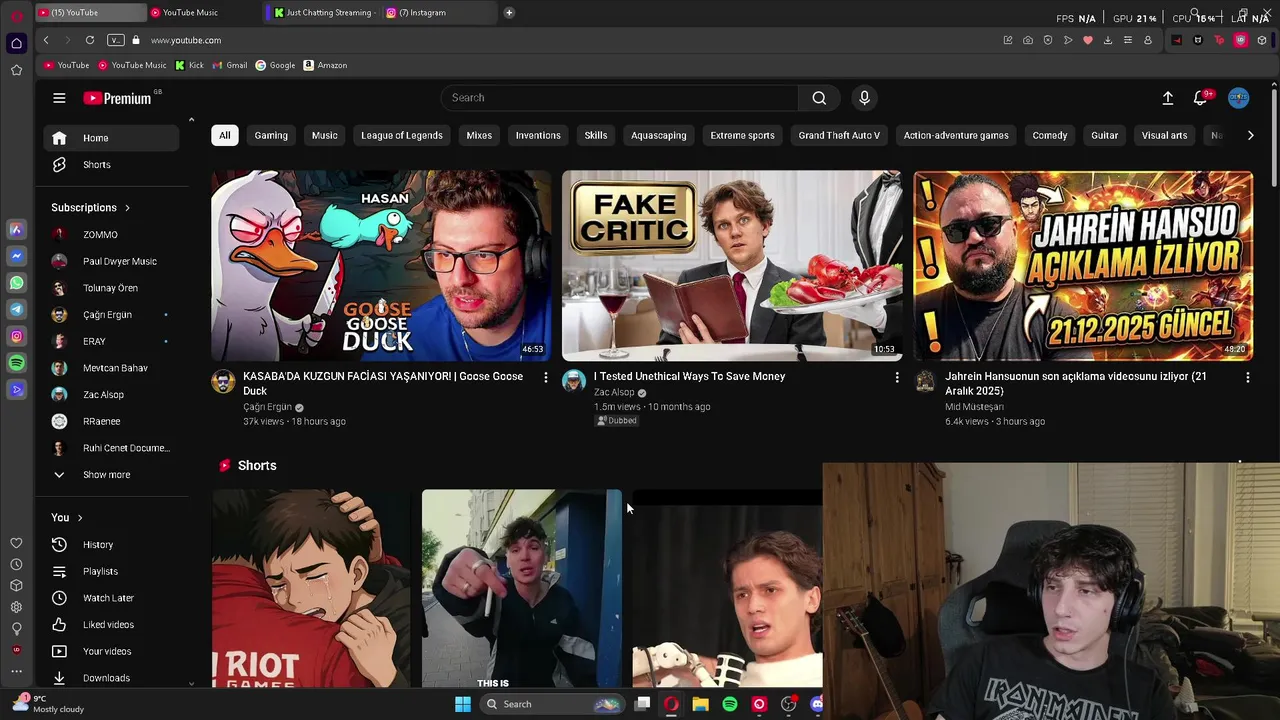Screen dimensions: 1280x720
Task: Select the Guitar filter chip
Action: point(1105,136)
